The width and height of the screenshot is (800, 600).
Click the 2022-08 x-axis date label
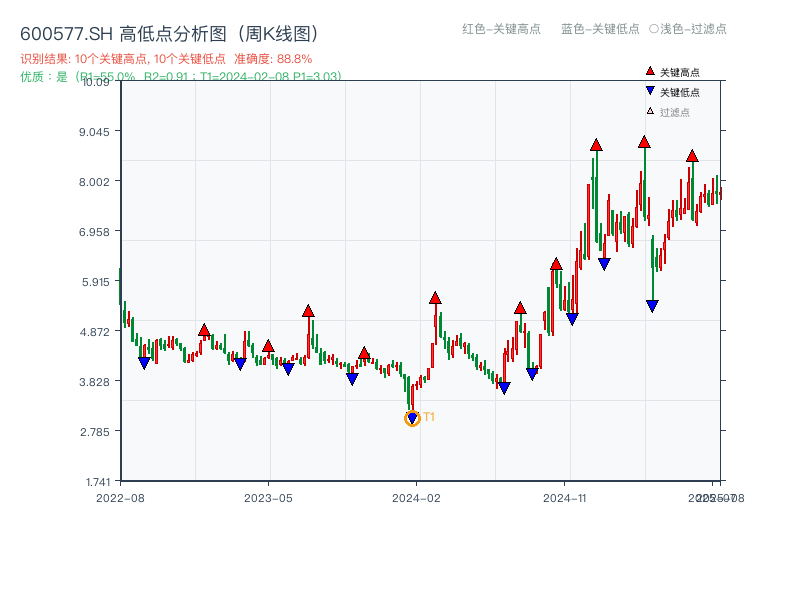[120, 498]
